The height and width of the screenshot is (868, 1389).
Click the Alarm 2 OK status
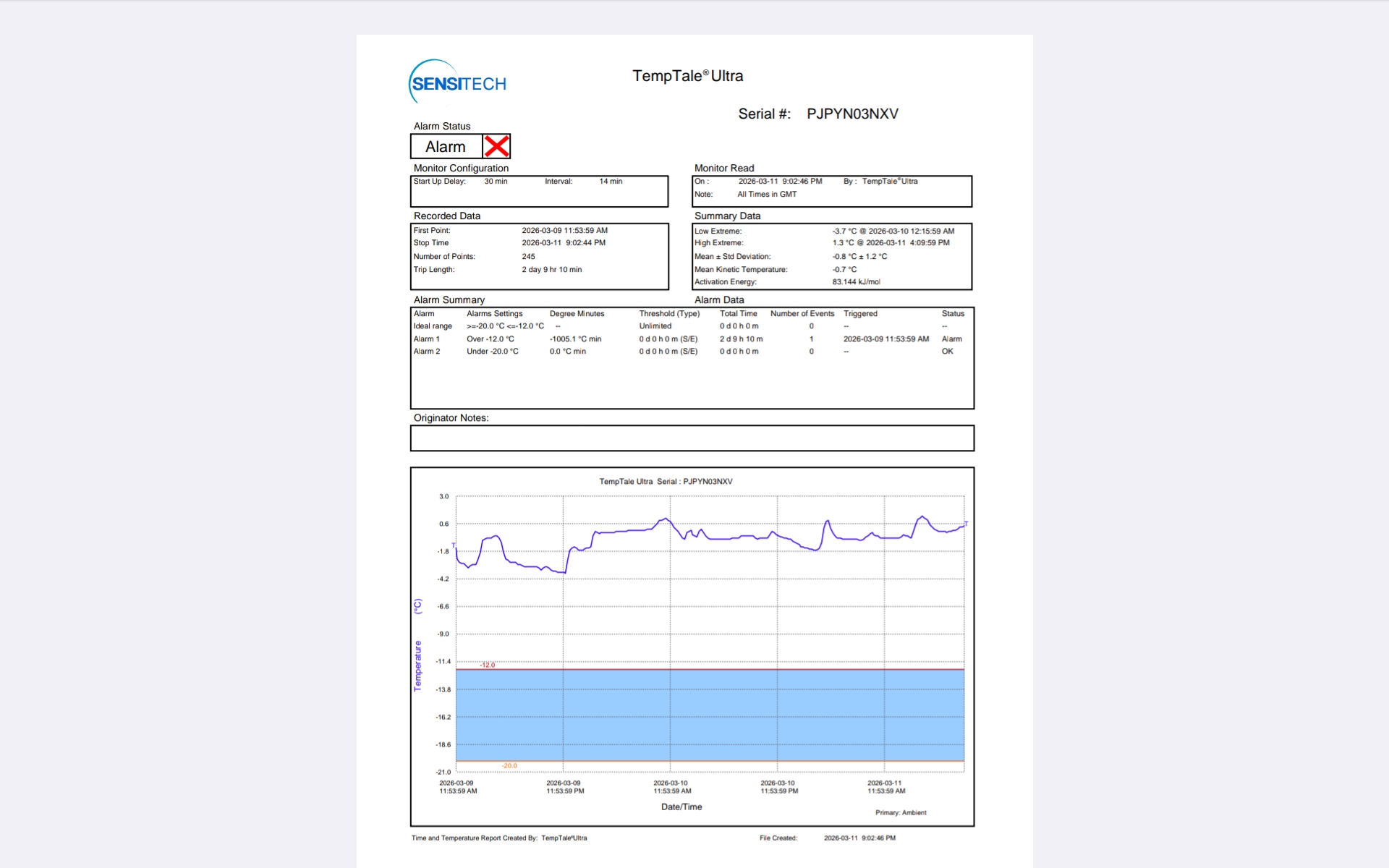pyautogui.click(x=947, y=352)
